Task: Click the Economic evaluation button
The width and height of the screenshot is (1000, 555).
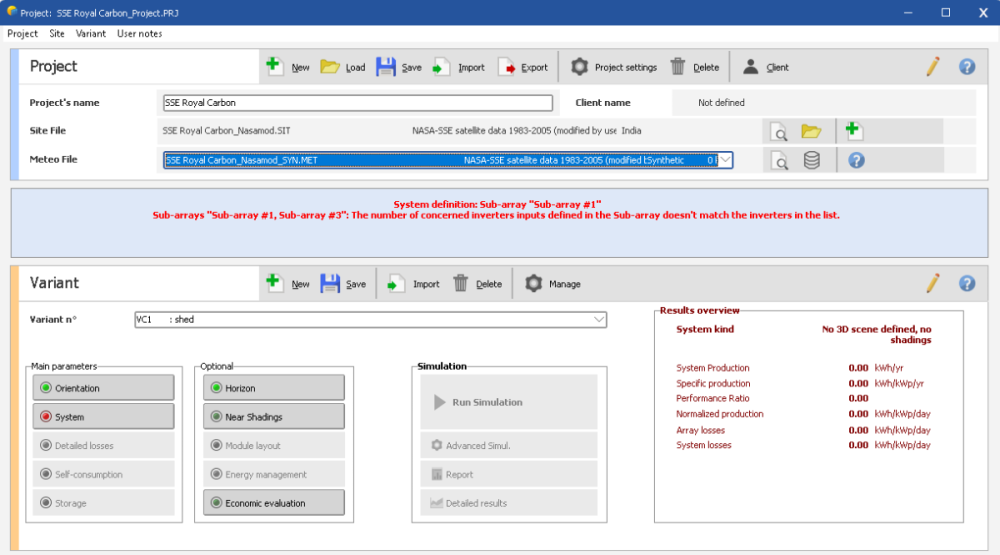Action: pyautogui.click(x=274, y=503)
